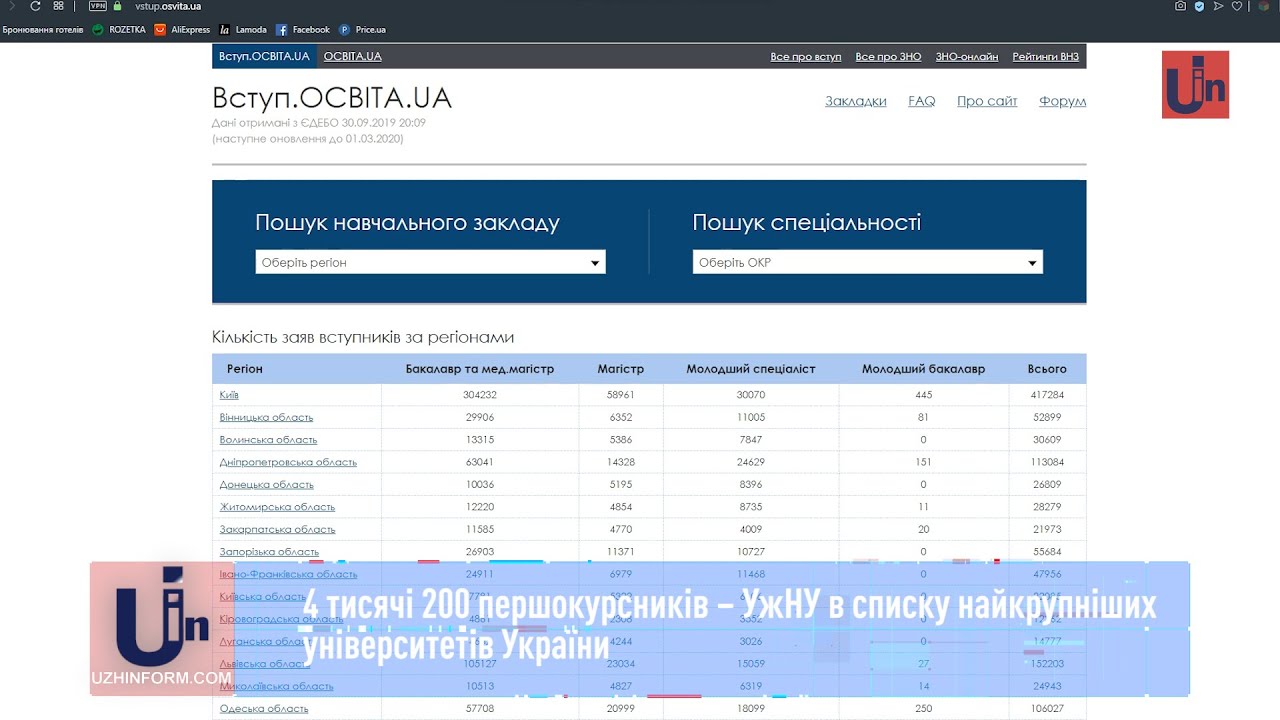Take a snapshot with camera icon

coord(1181,6)
